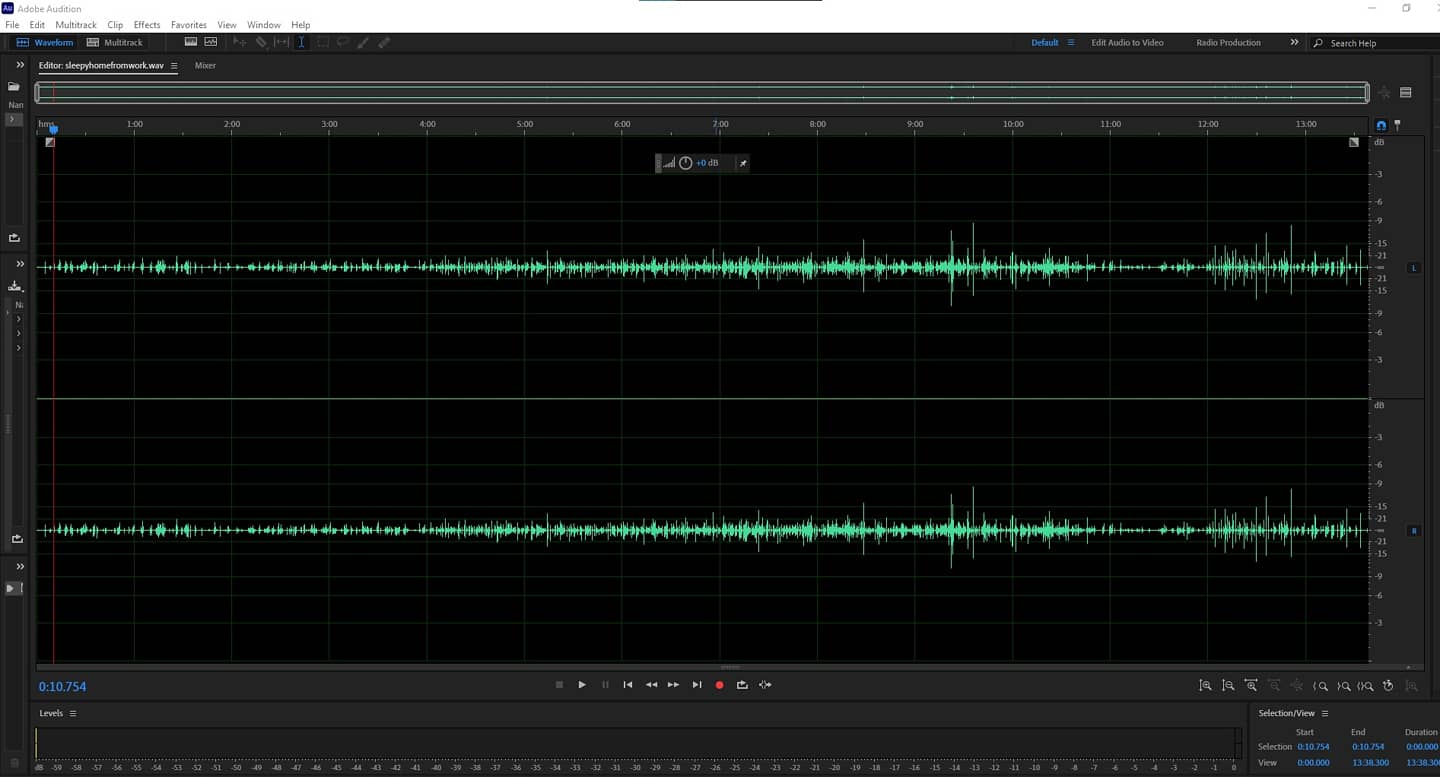Select the Slip tool

[x=282, y=42]
